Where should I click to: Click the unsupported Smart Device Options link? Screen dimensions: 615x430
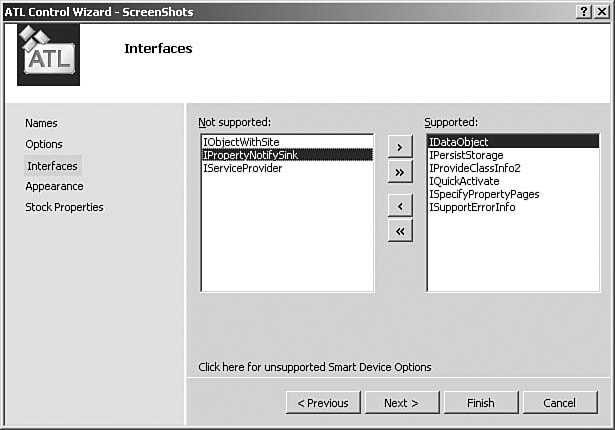315,367
